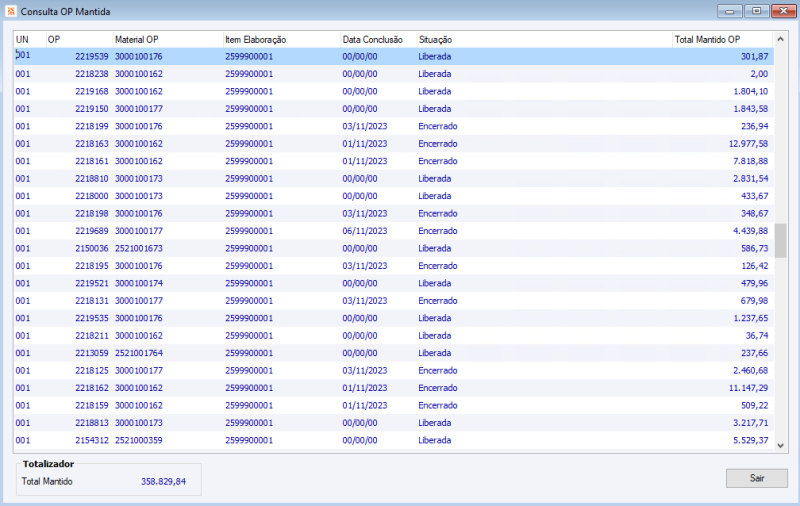
Task: Select the row with OP 2218125
Action: pos(394,370)
